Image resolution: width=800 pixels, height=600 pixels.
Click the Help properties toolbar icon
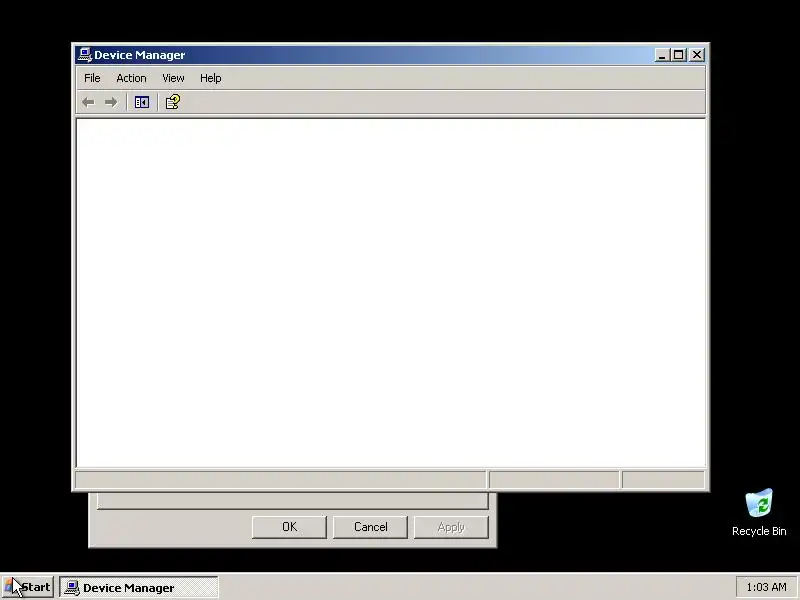coord(172,102)
